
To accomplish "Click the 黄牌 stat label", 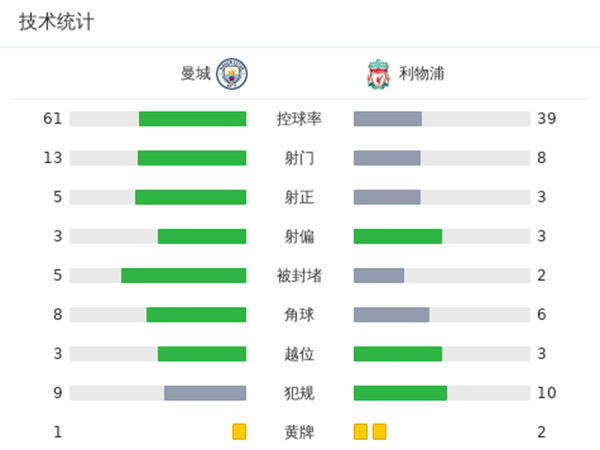I will (299, 432).
